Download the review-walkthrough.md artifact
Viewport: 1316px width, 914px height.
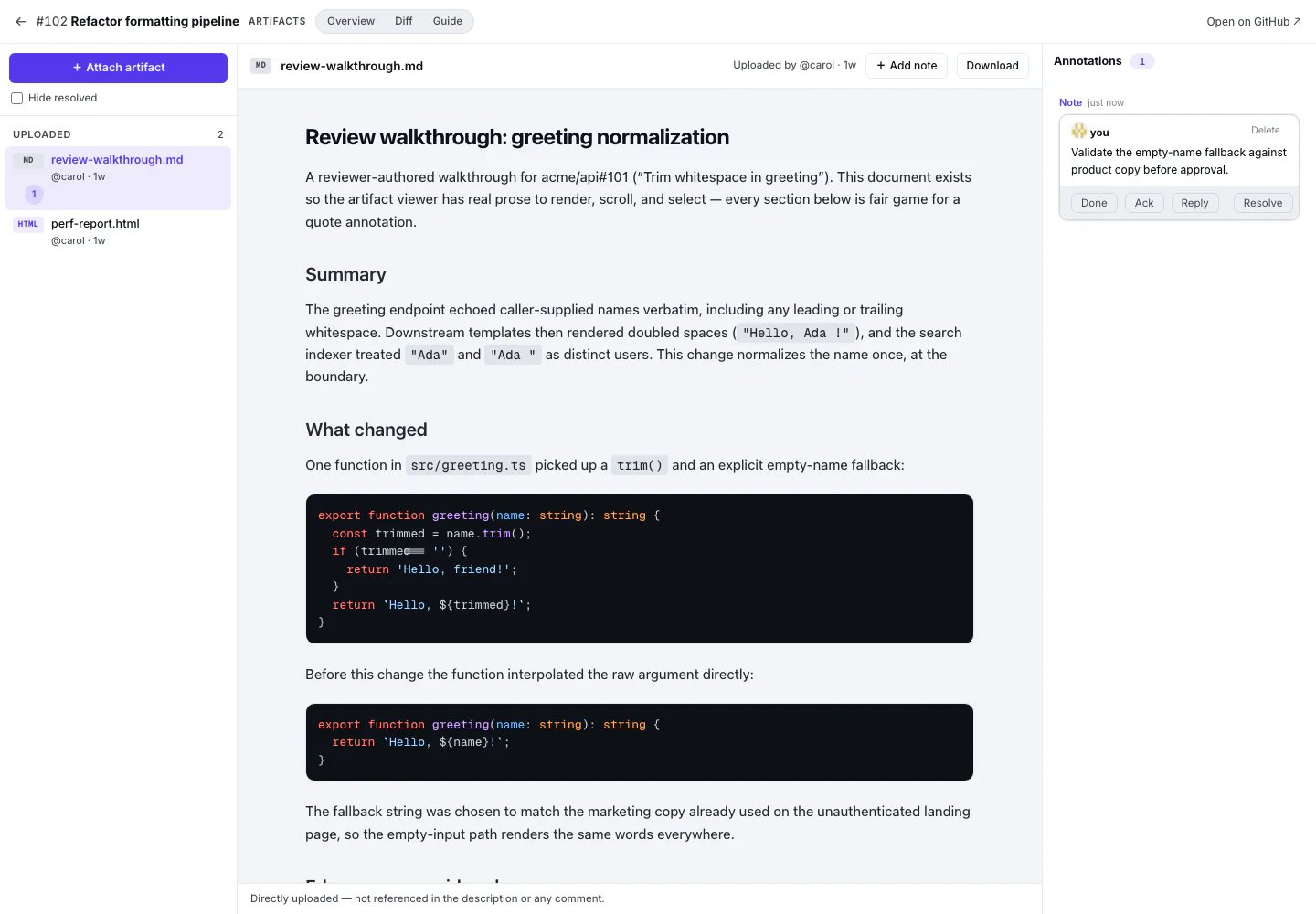pos(992,66)
